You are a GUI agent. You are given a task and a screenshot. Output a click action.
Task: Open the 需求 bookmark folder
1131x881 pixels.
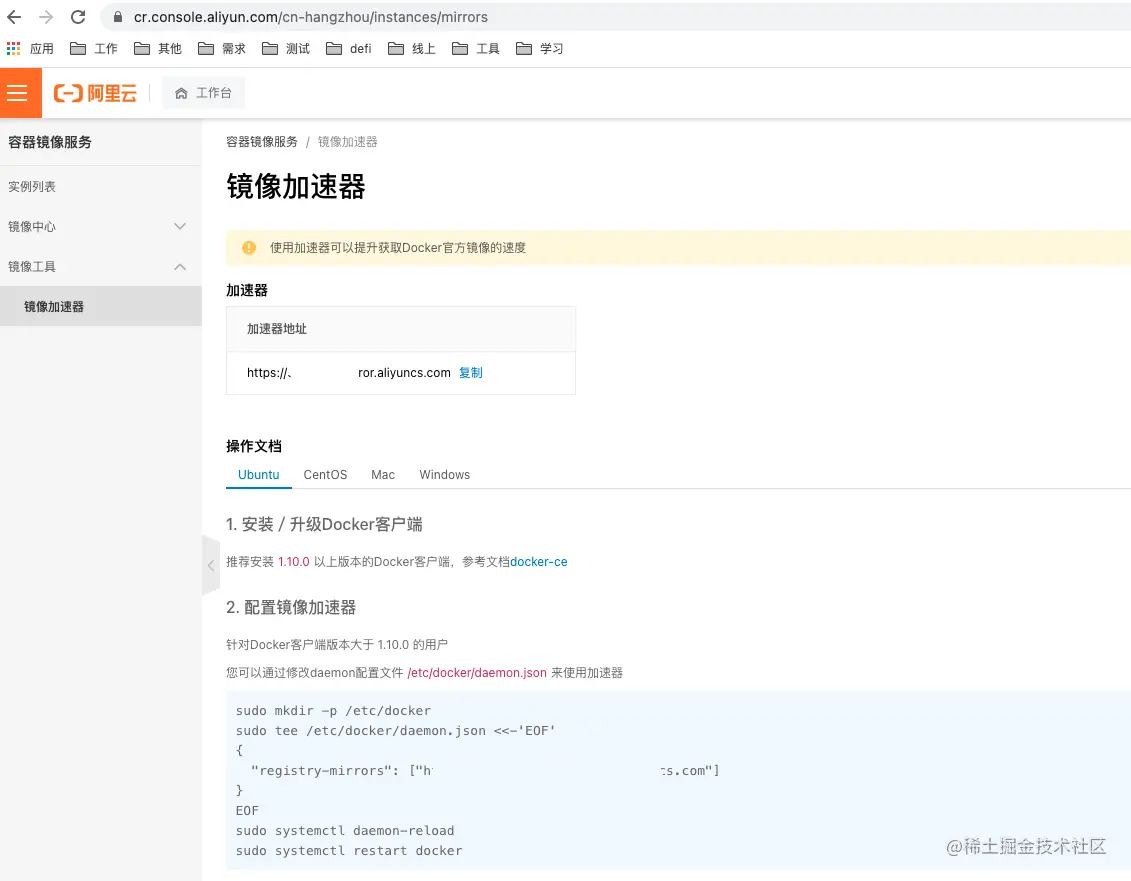click(221, 48)
